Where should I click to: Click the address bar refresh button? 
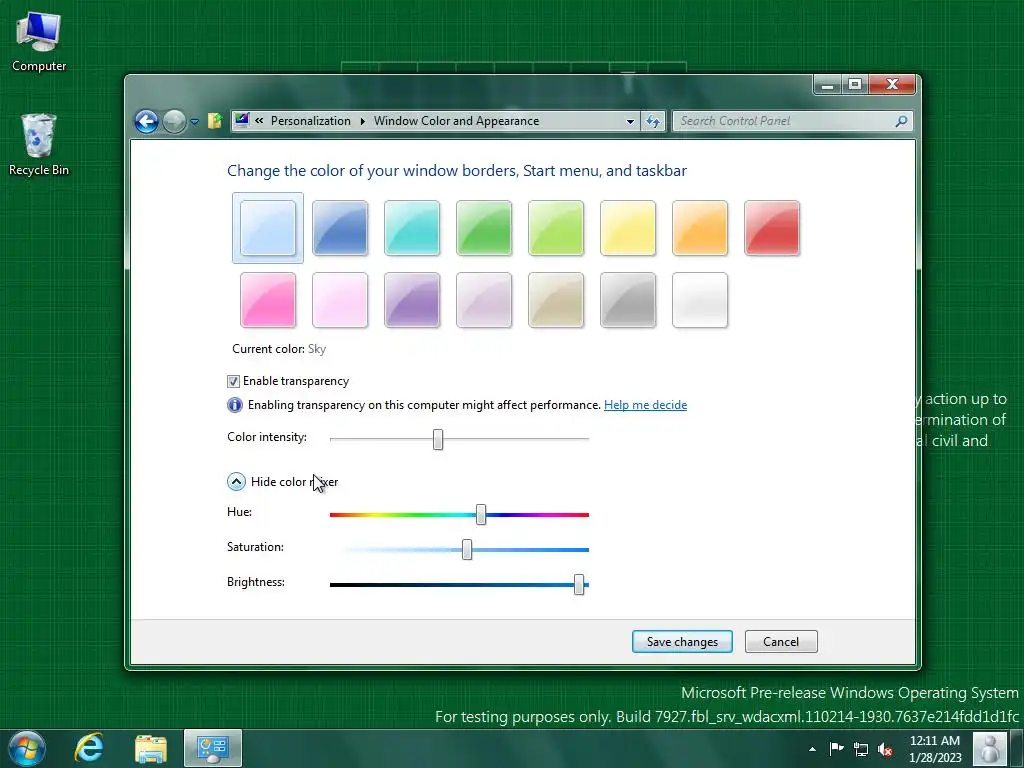click(x=653, y=121)
